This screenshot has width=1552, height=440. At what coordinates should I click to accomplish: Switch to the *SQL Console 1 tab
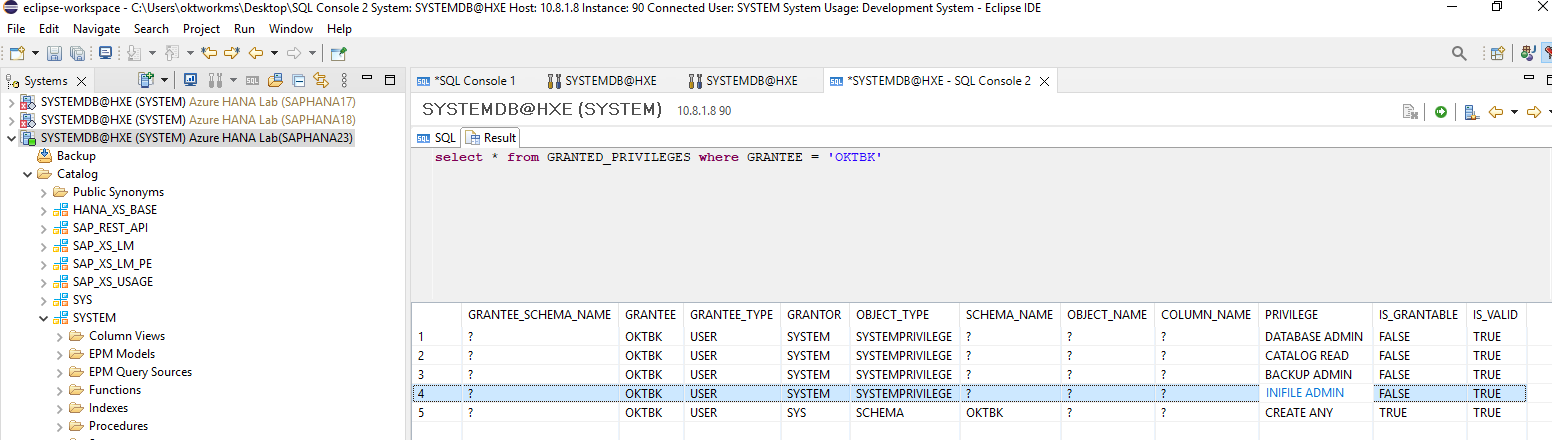pos(466,81)
